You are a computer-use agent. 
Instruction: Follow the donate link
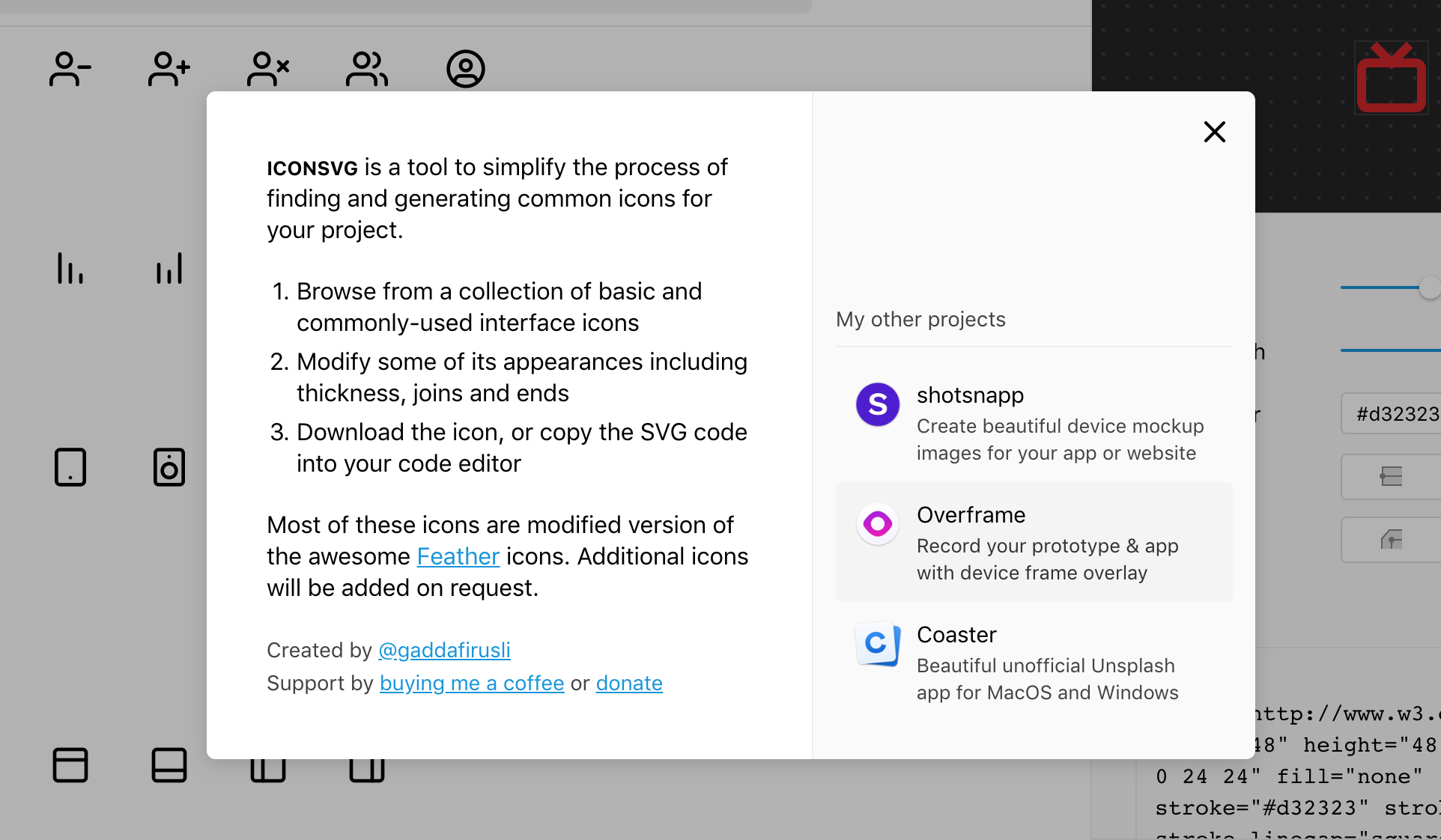point(629,683)
